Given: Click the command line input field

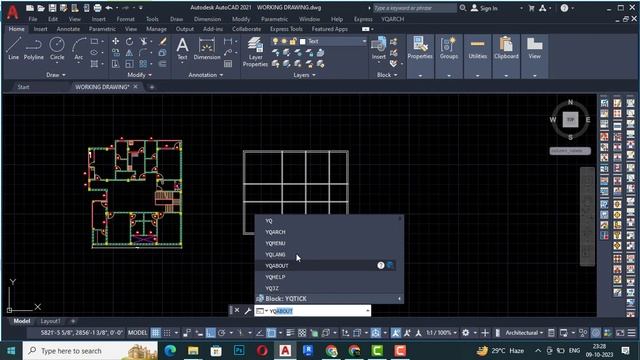Looking at the screenshot, I should 312,311.
